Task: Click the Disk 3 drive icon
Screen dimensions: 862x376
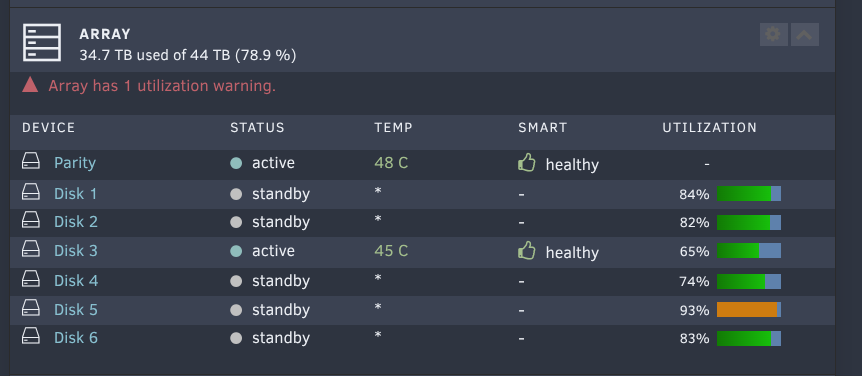Action: pos(31,250)
